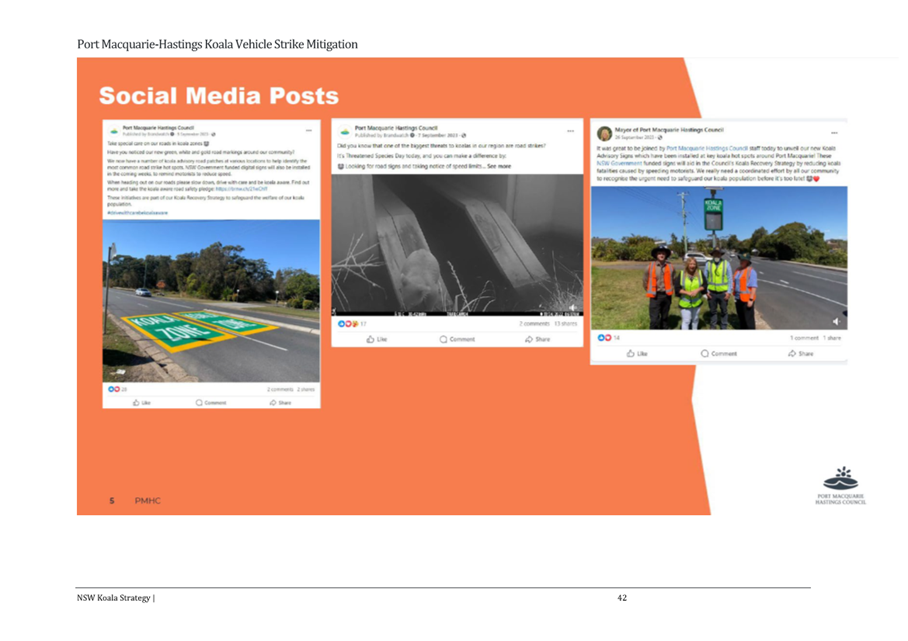
Task: Click audience globe icon beside 7 September date
Action: 464,135
